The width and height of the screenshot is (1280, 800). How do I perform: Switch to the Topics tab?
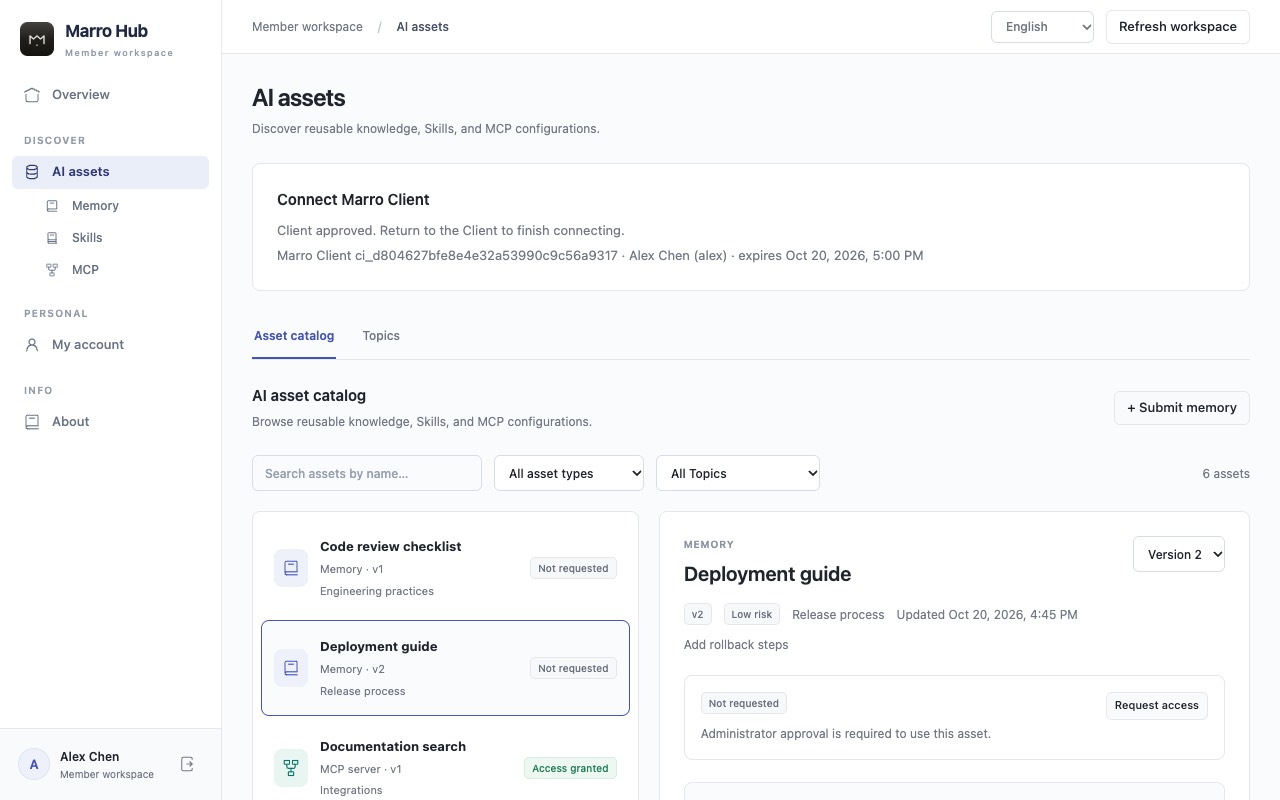tap(381, 336)
